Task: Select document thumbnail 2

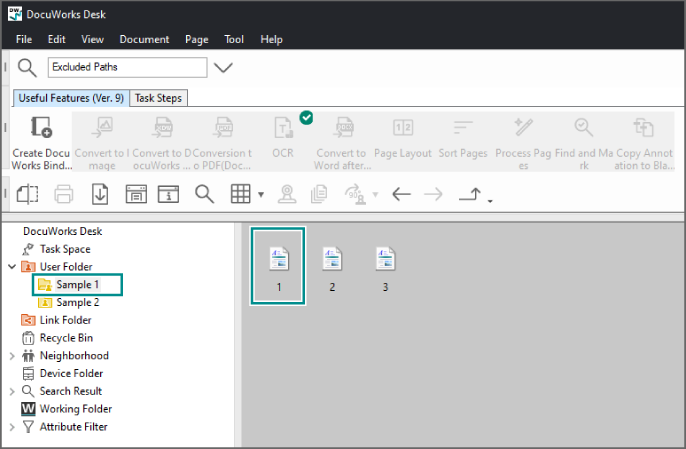Action: coord(332,267)
